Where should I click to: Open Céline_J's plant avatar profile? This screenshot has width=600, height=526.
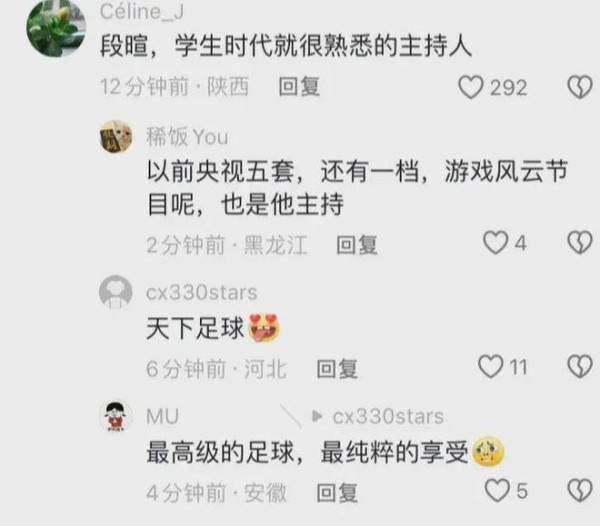[56, 28]
